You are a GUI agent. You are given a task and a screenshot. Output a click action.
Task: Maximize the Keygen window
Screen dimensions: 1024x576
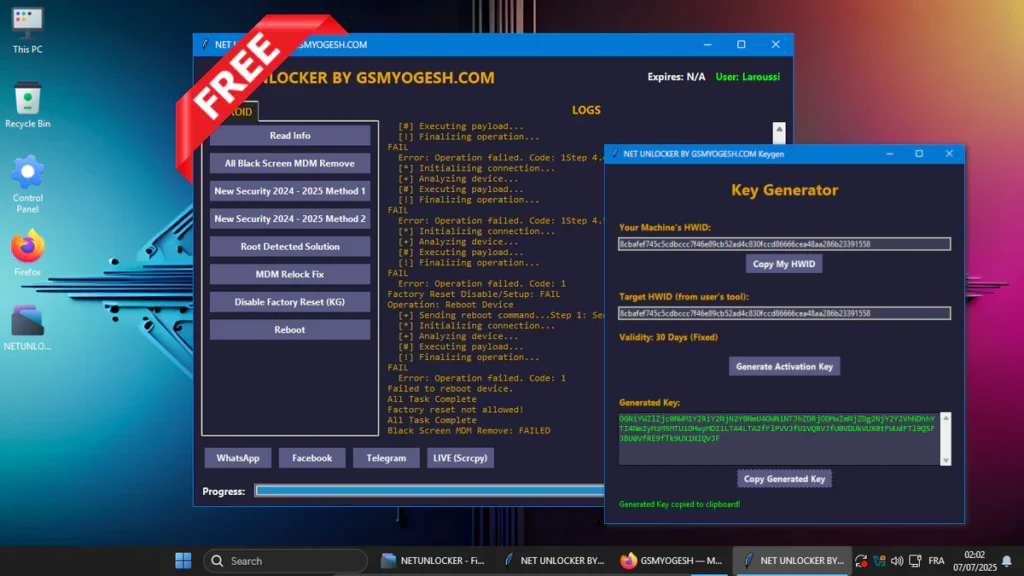click(x=919, y=154)
